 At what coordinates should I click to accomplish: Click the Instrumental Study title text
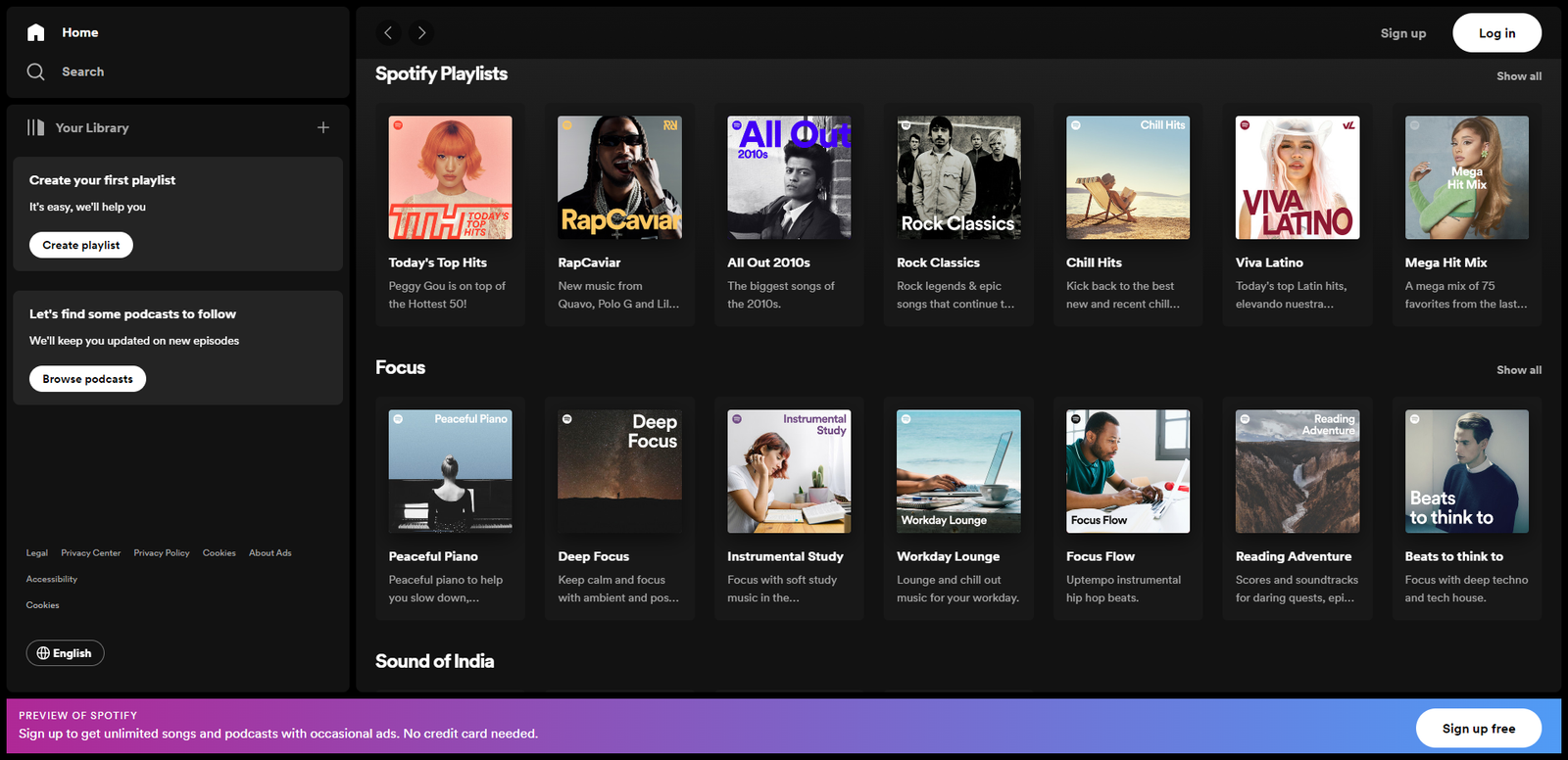click(785, 556)
